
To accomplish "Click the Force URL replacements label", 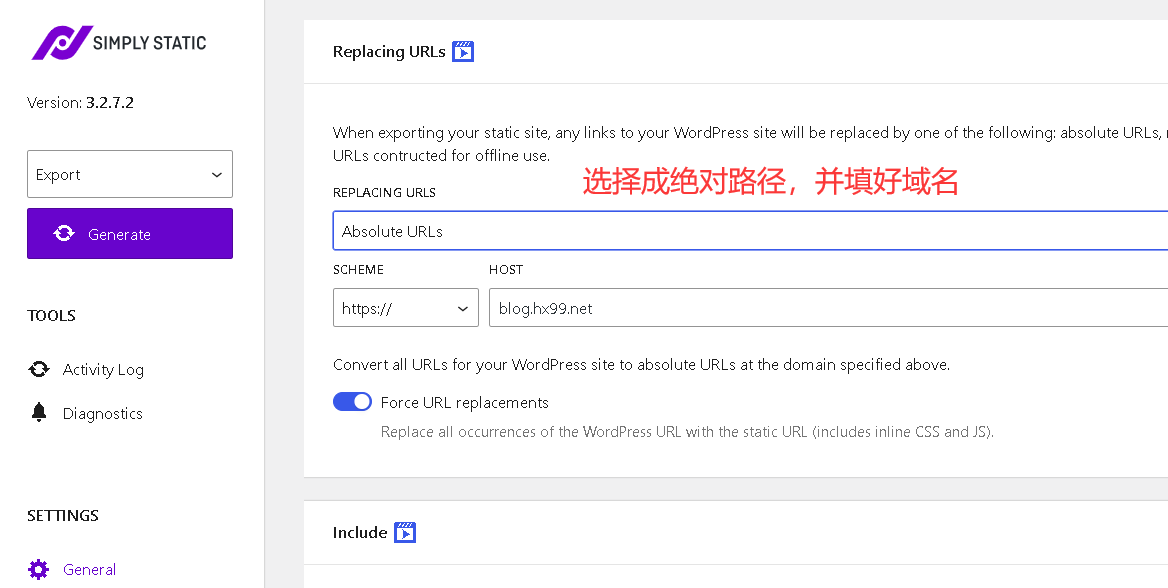I will point(465,402).
